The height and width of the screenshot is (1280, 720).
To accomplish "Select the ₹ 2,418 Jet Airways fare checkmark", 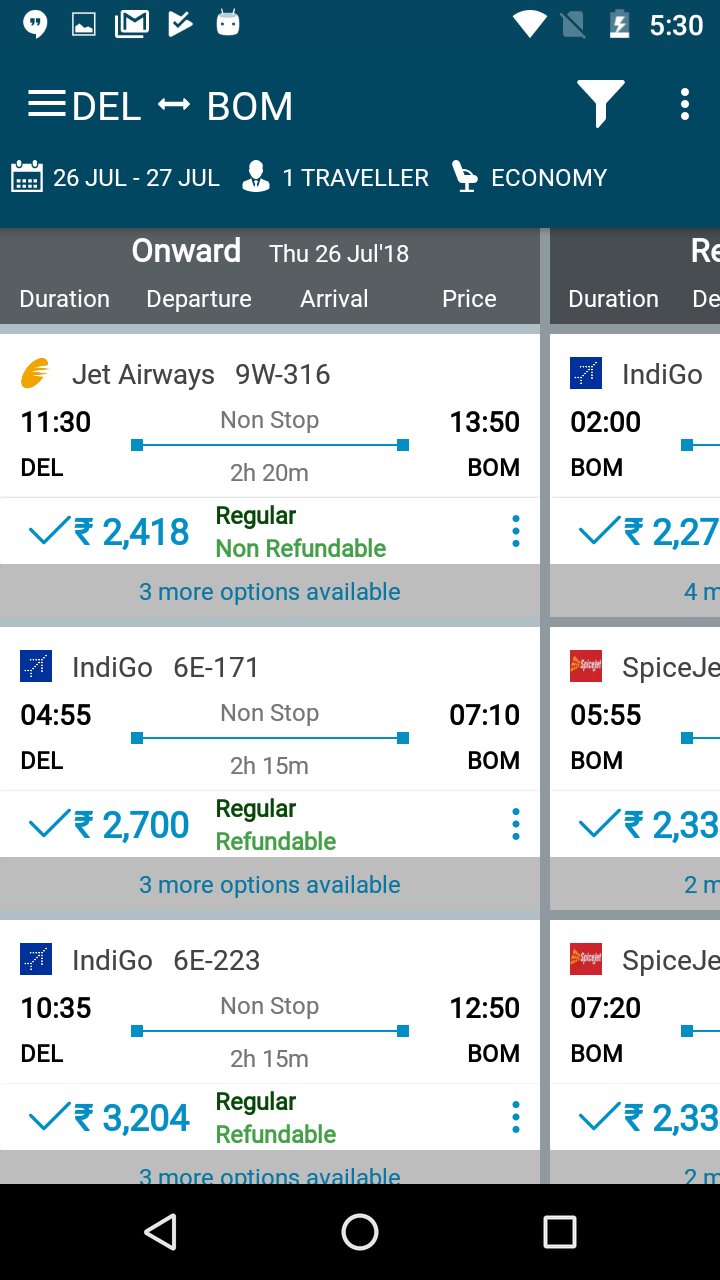I will [48, 532].
